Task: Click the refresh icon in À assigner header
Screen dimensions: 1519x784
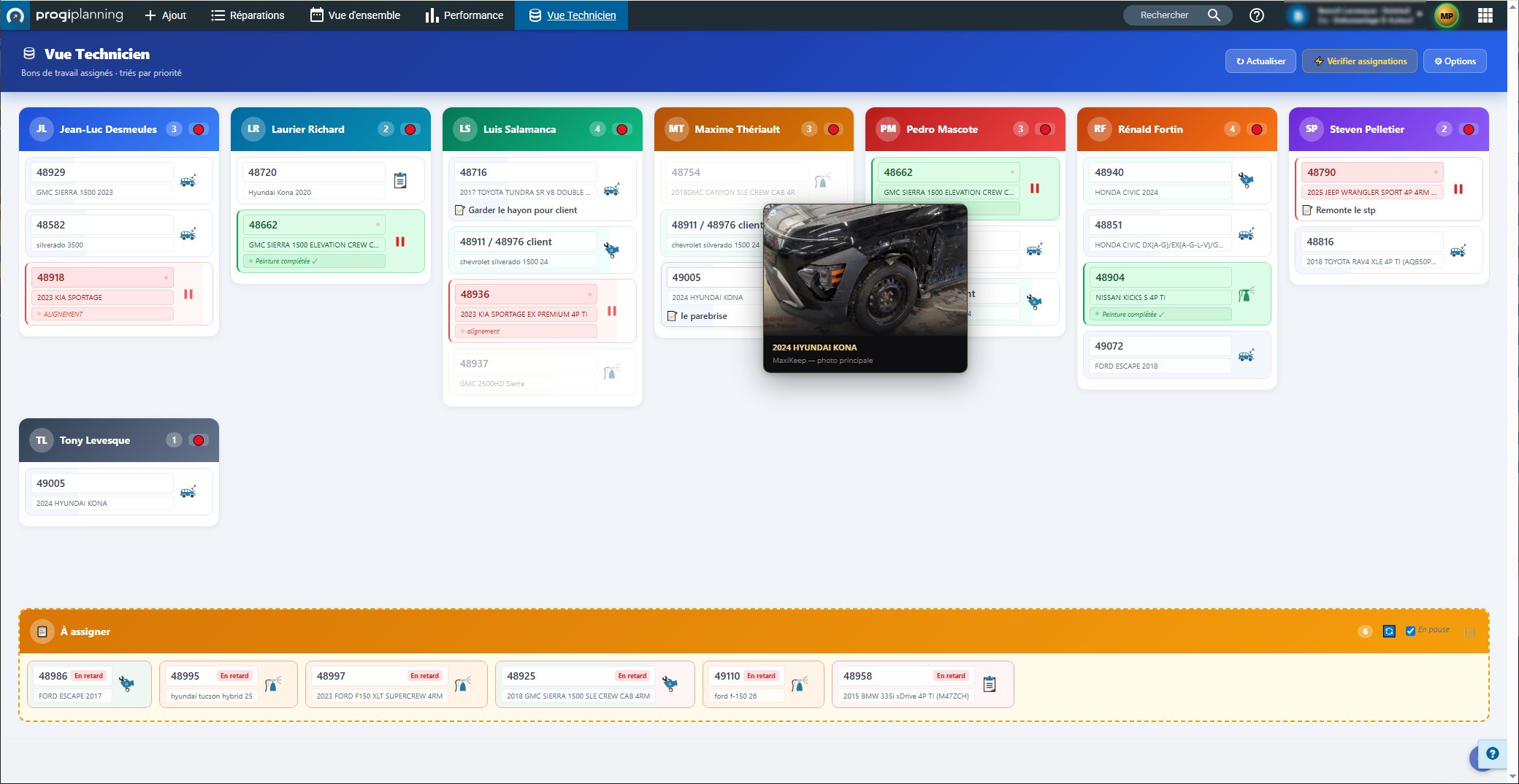Action: tap(1389, 631)
